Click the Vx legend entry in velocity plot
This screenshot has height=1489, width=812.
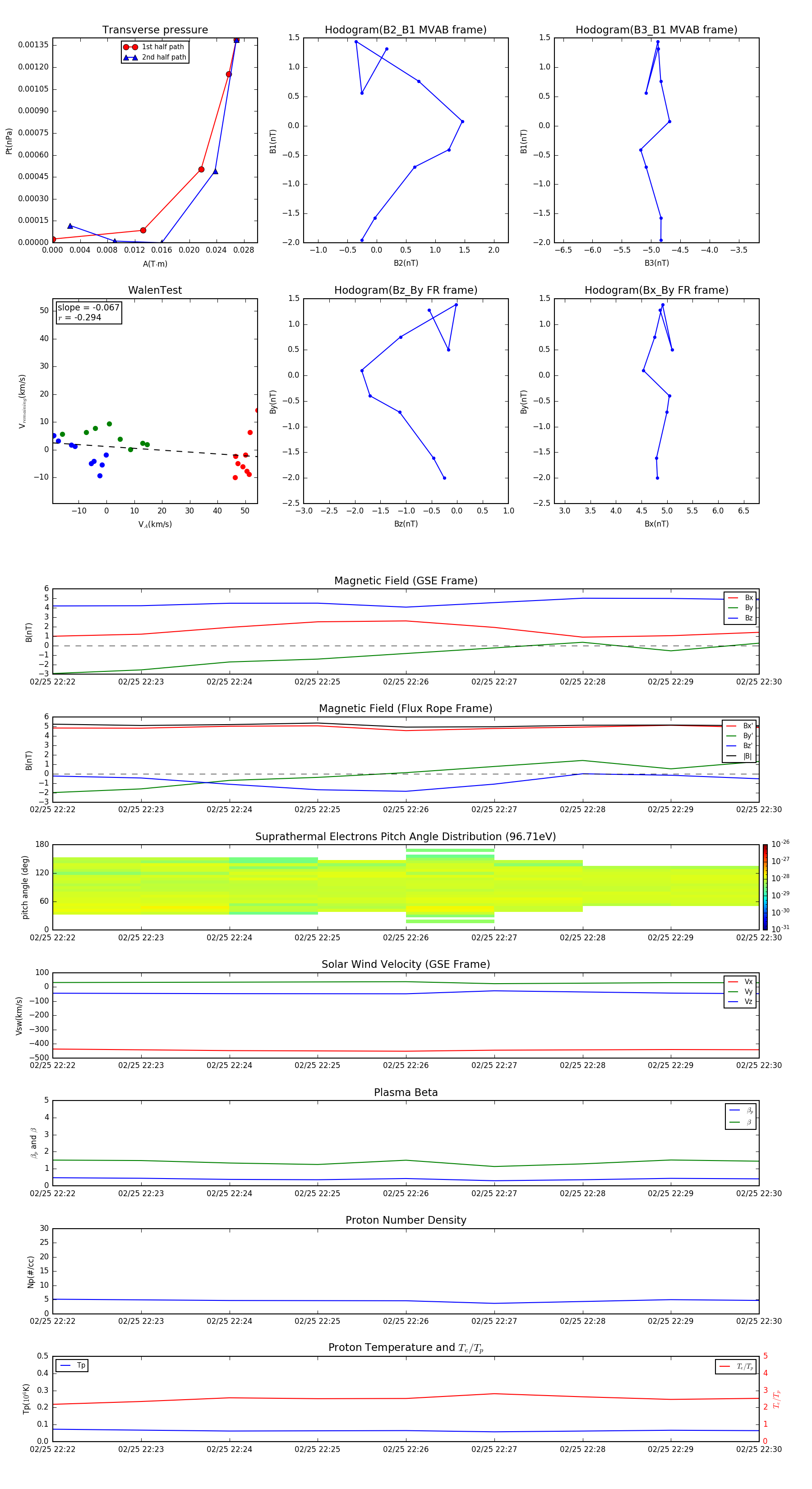pyautogui.click(x=740, y=981)
